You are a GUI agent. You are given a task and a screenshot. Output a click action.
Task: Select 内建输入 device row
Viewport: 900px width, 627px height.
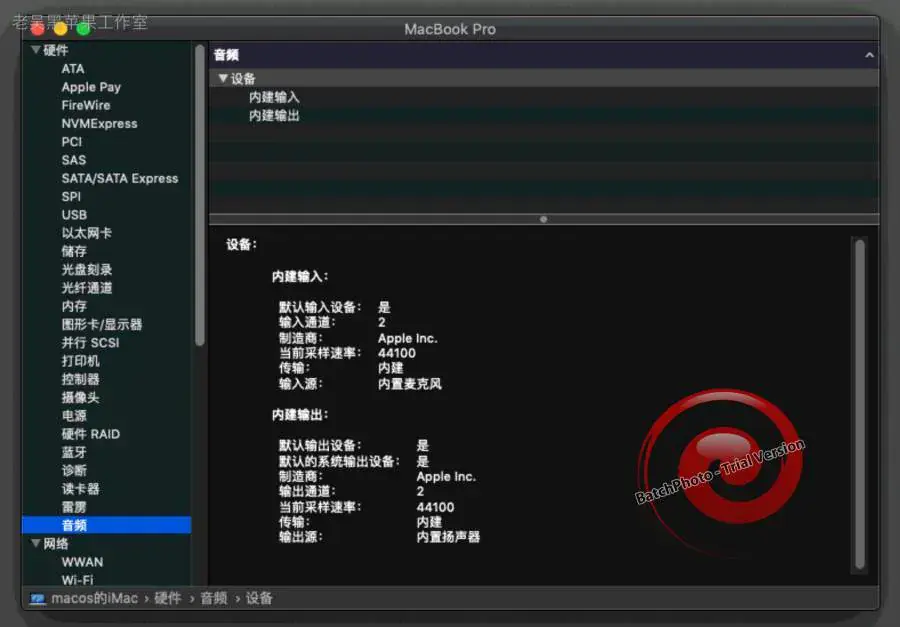[x=544, y=97]
